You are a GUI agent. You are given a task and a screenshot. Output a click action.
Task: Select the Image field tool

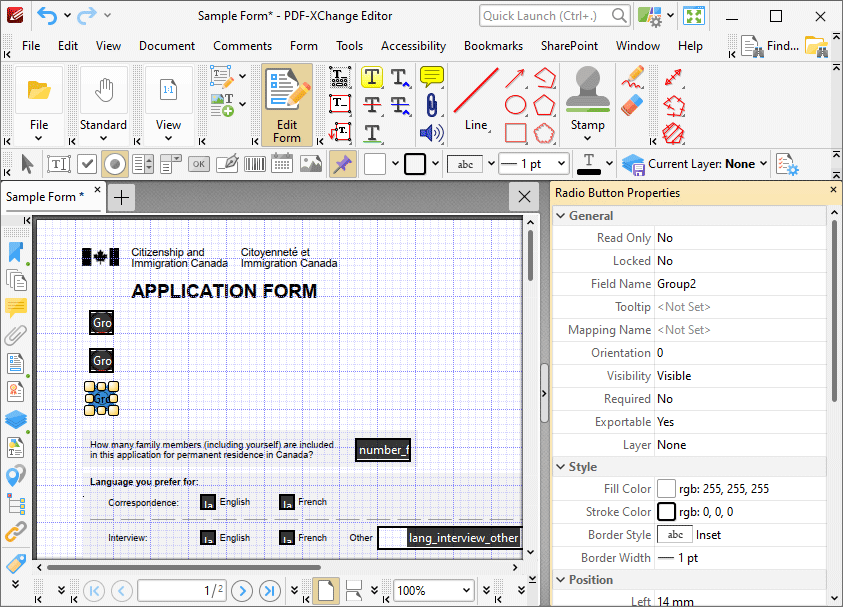click(310, 164)
